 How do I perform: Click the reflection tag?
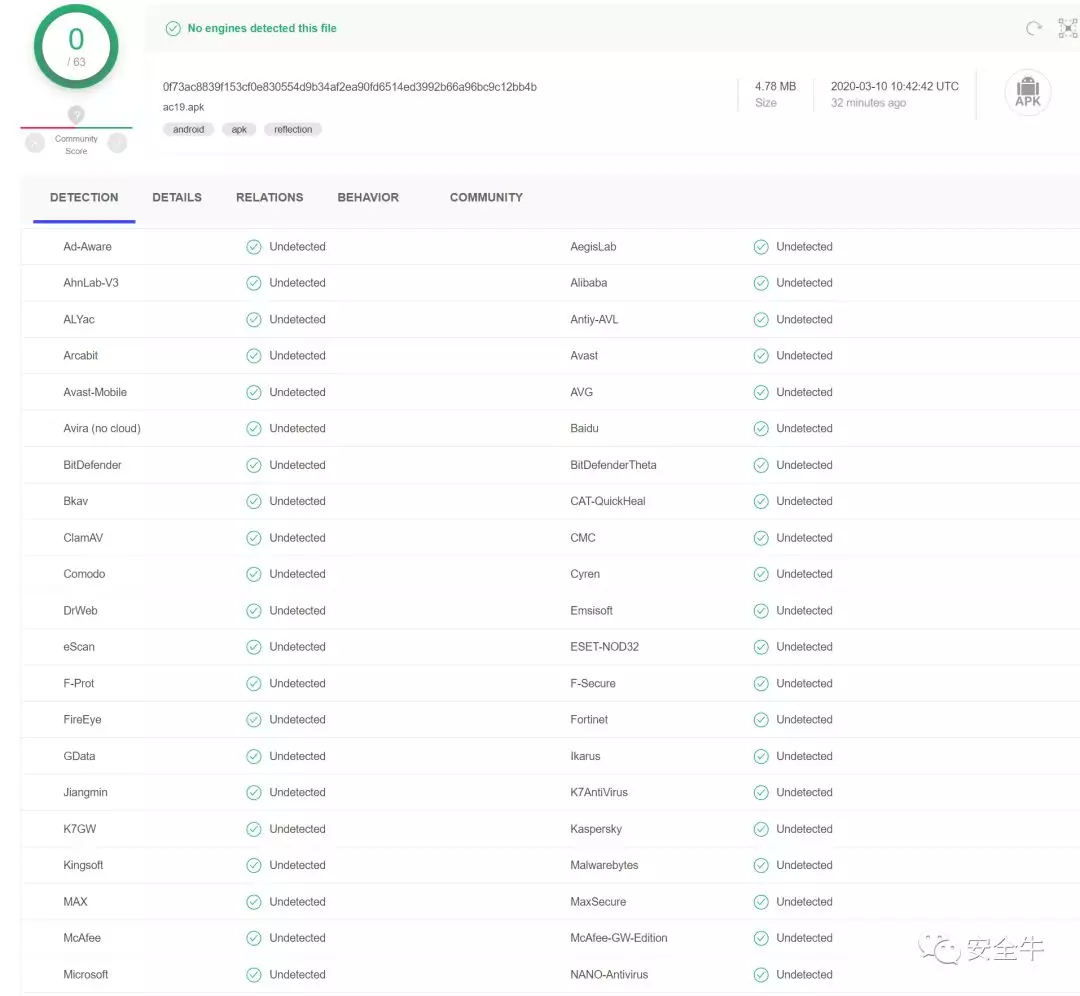(293, 130)
